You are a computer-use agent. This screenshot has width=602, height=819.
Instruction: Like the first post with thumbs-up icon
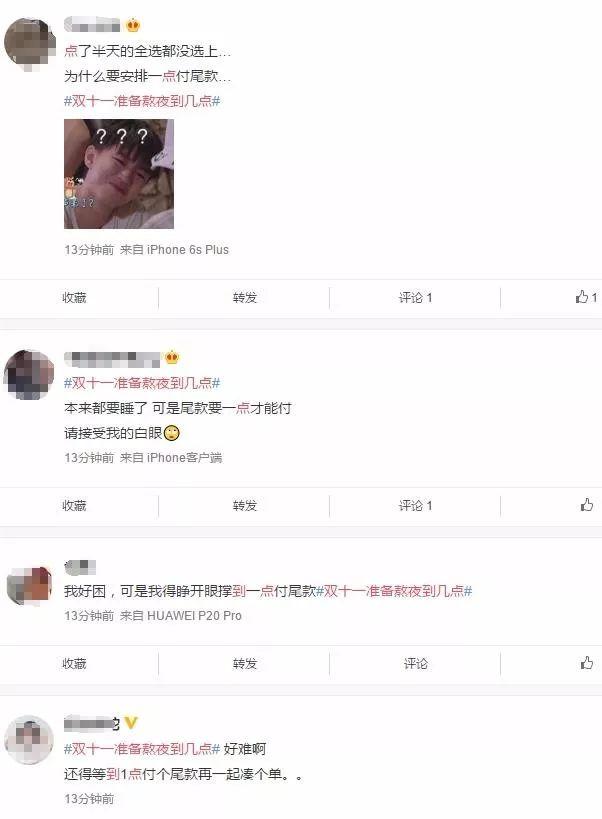pyautogui.click(x=586, y=297)
